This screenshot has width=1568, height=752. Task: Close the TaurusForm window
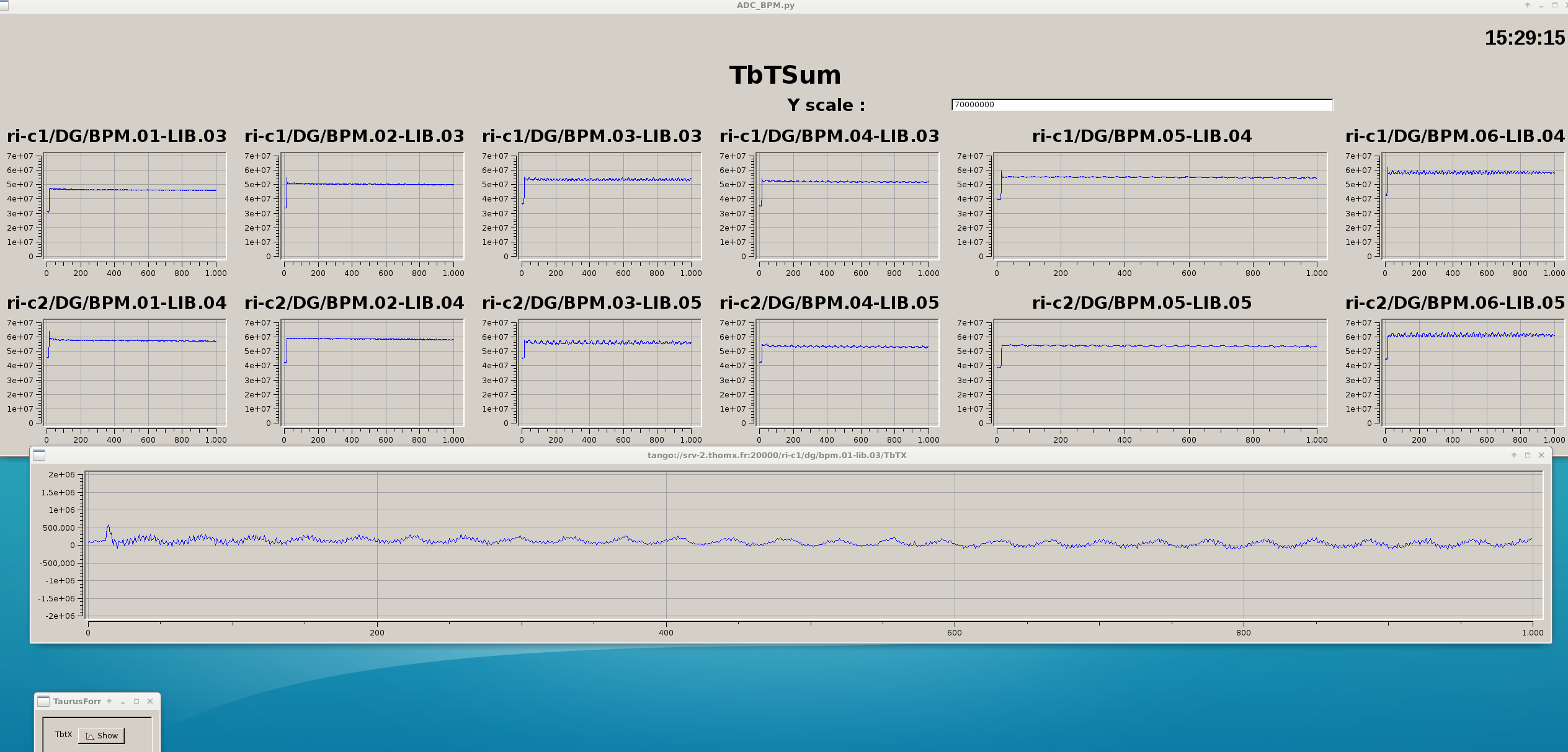tap(150, 701)
